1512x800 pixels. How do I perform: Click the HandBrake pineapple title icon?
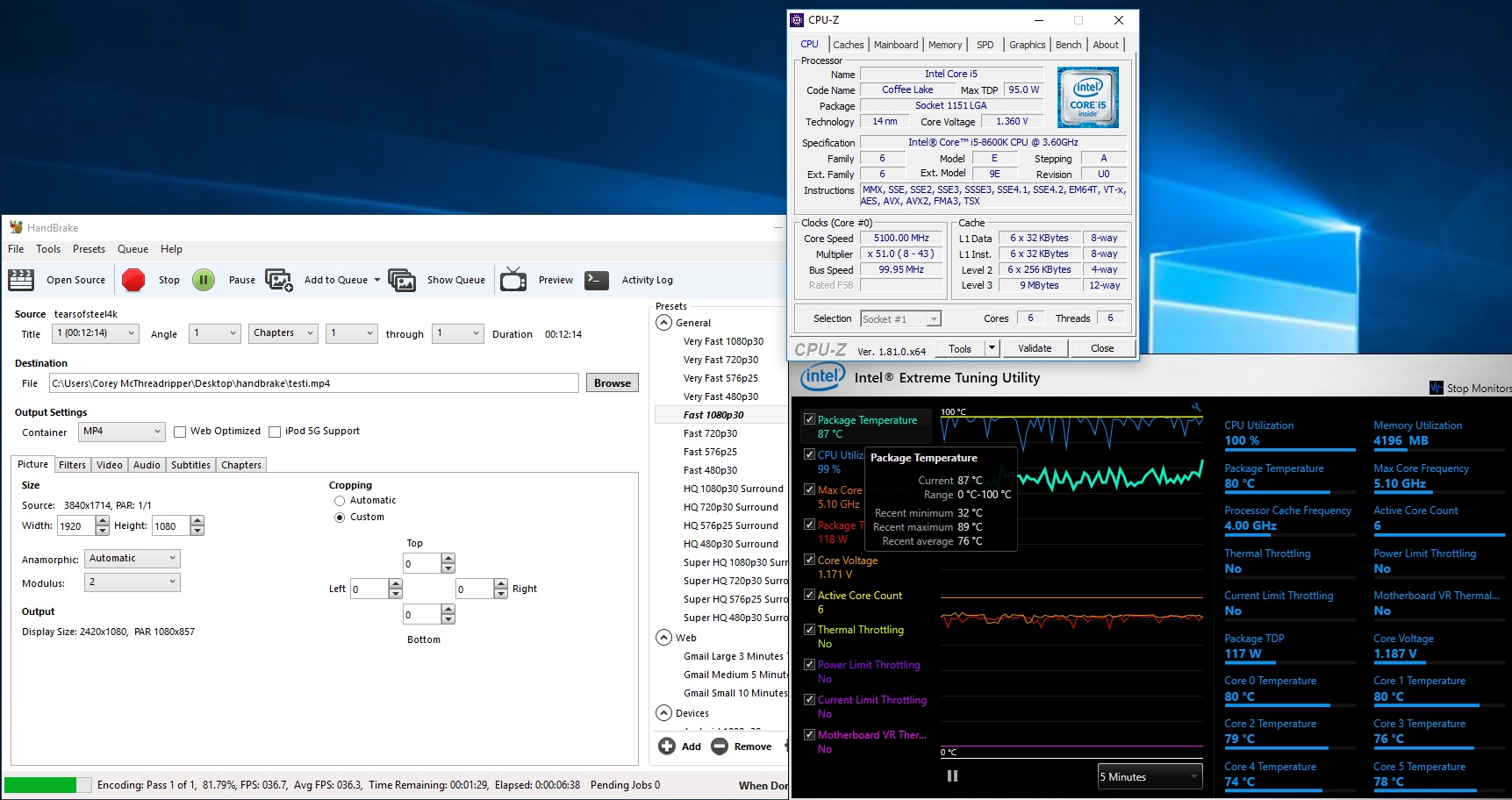16,227
